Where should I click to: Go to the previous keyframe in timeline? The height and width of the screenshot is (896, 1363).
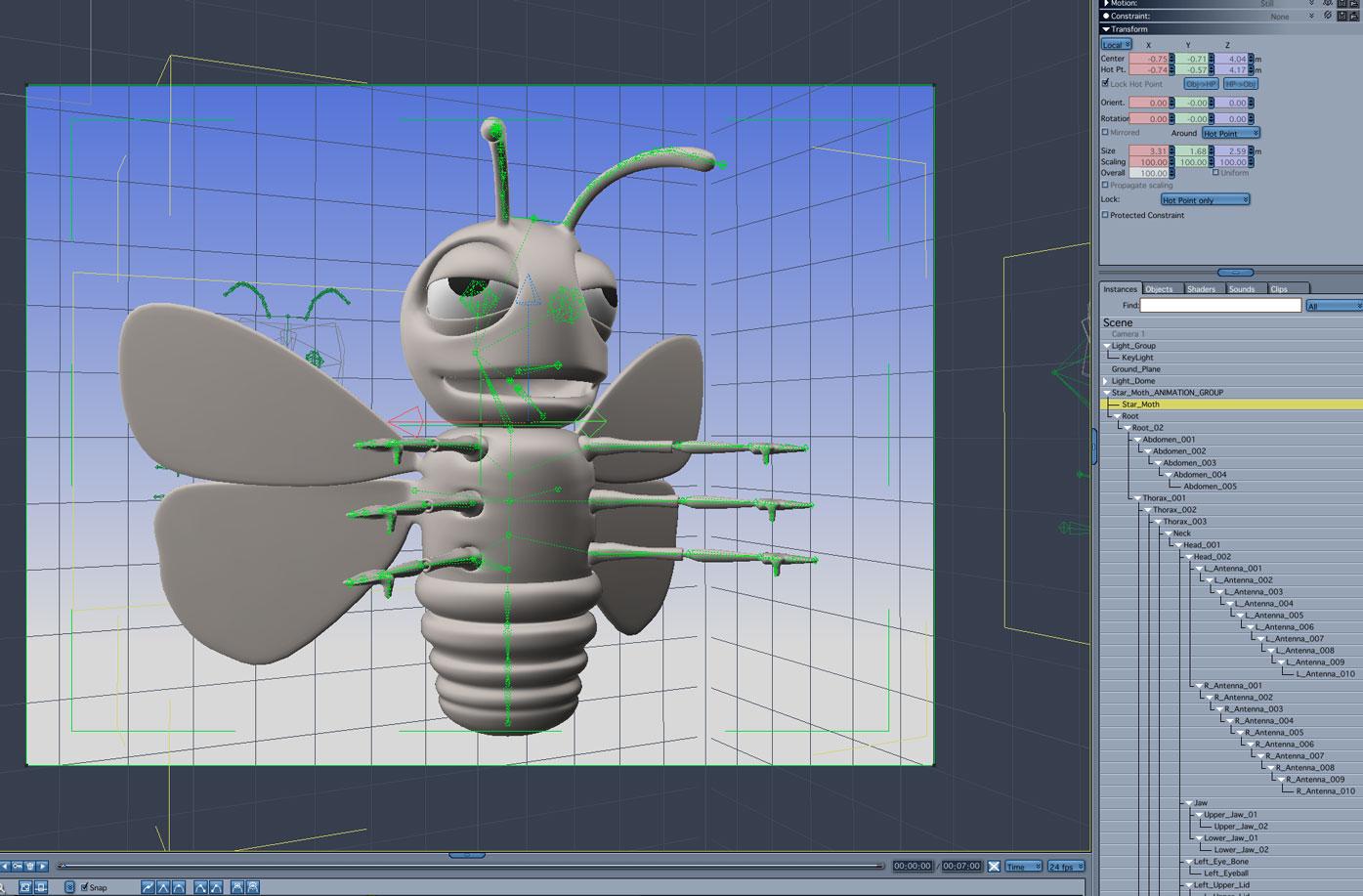(6, 866)
